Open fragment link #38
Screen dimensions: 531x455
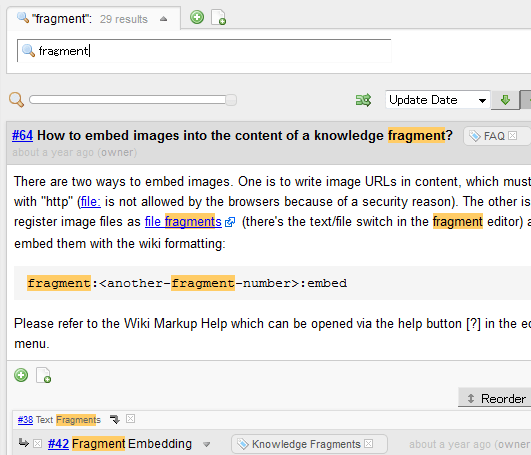point(25,420)
